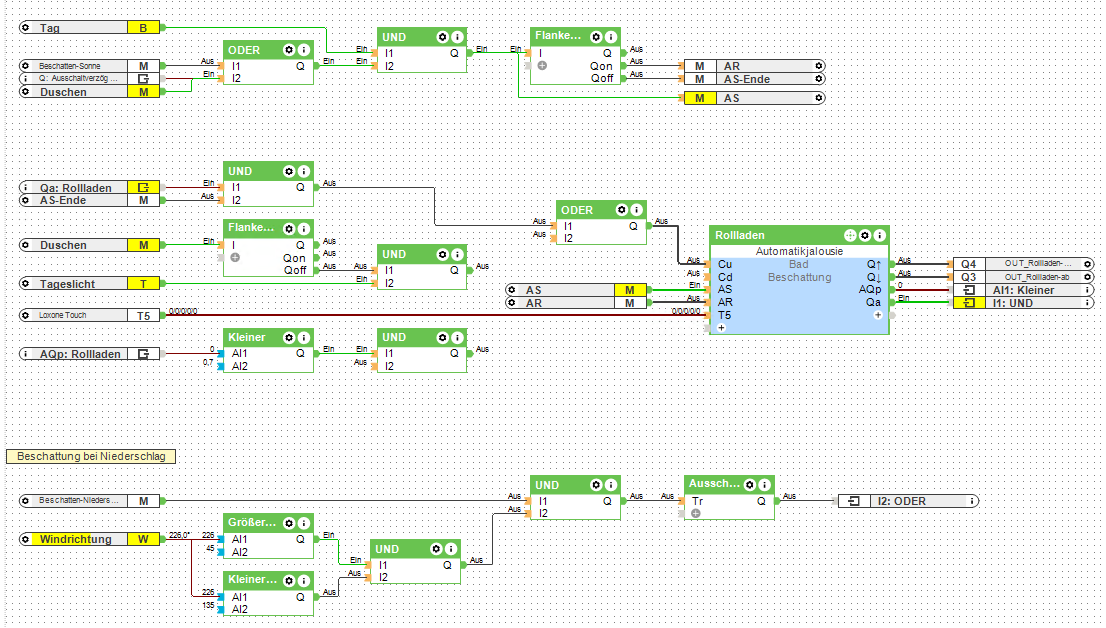Click info icon on AI1: Kleiner reference
The height and width of the screenshot is (628, 1106).
coord(1088,290)
